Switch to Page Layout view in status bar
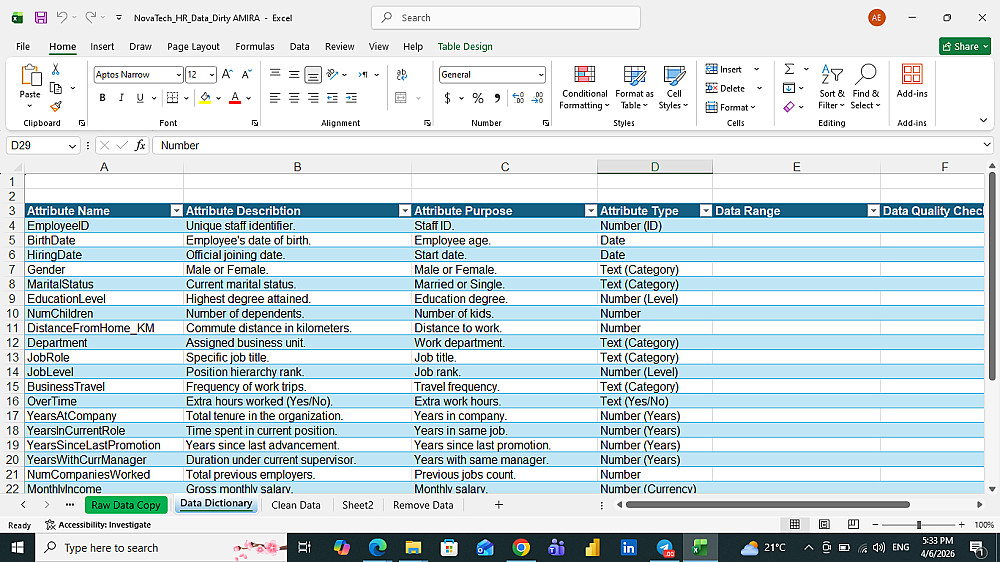This screenshot has width=1000, height=562. click(824, 524)
